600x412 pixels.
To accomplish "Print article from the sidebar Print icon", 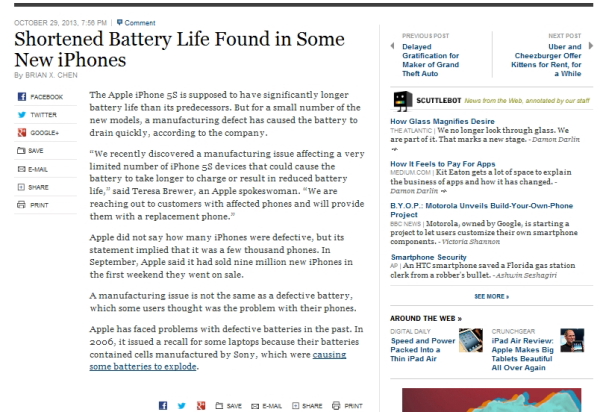I will click(21, 205).
